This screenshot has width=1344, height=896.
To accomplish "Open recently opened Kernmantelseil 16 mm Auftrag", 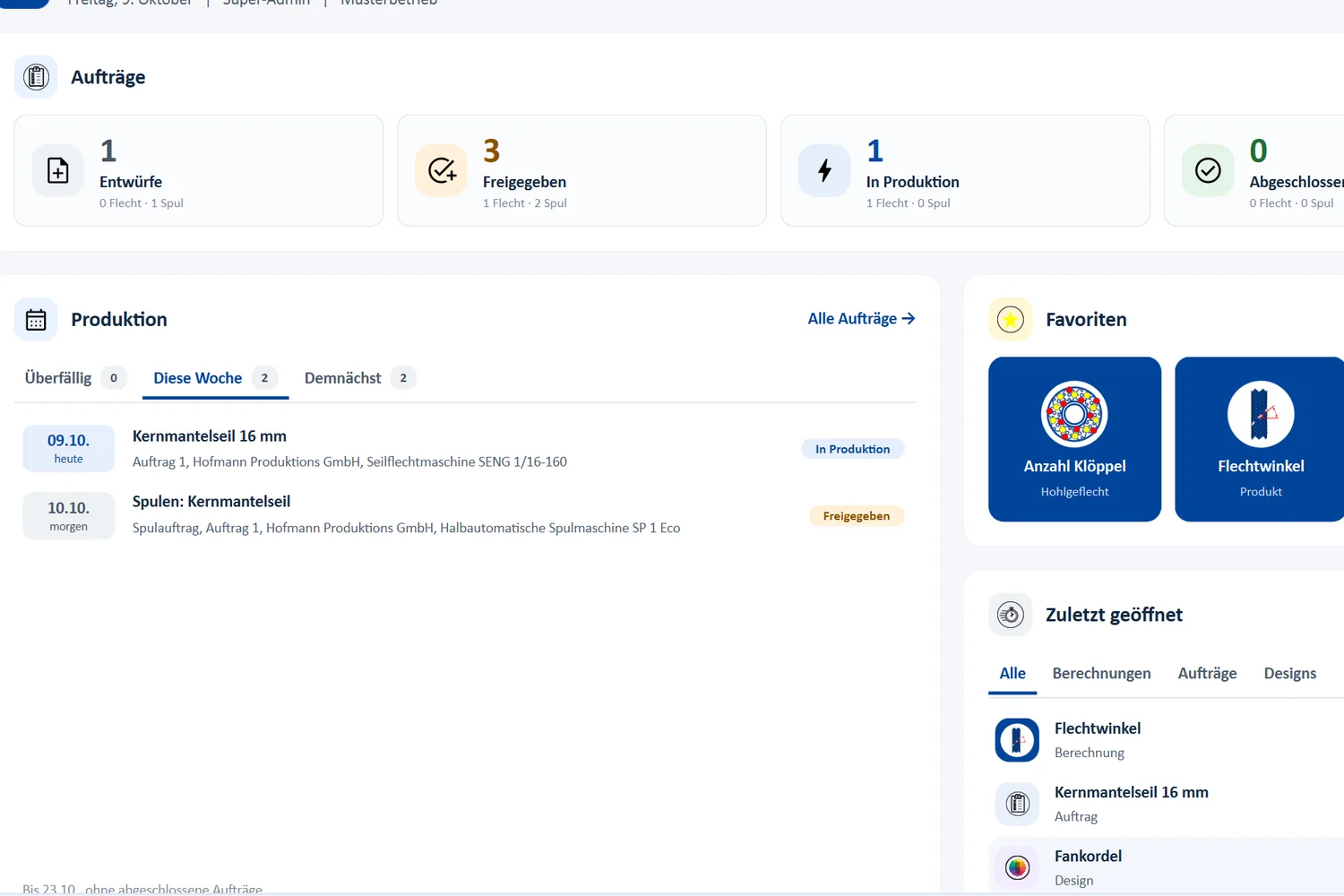I will [1165, 804].
